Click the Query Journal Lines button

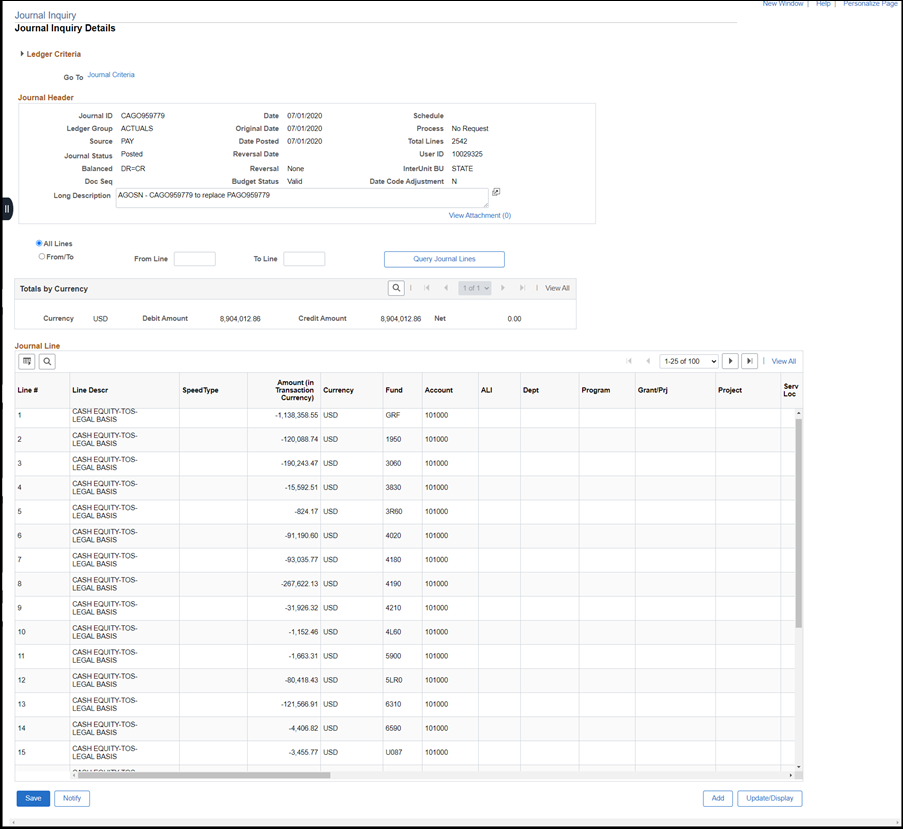444,259
